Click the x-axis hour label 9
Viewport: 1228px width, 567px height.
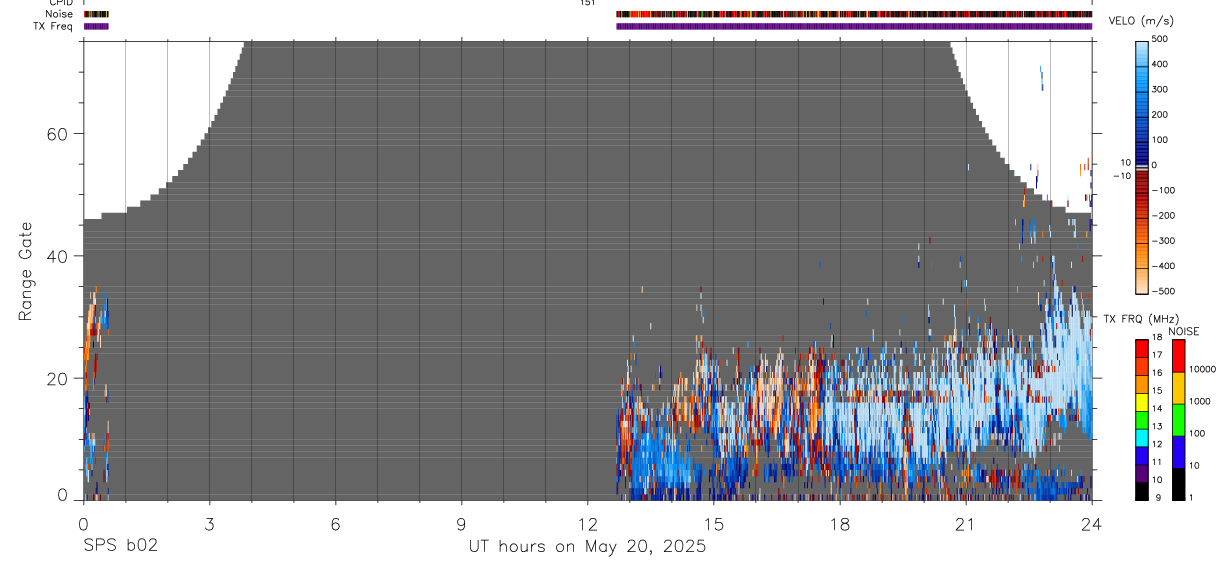[x=461, y=524]
